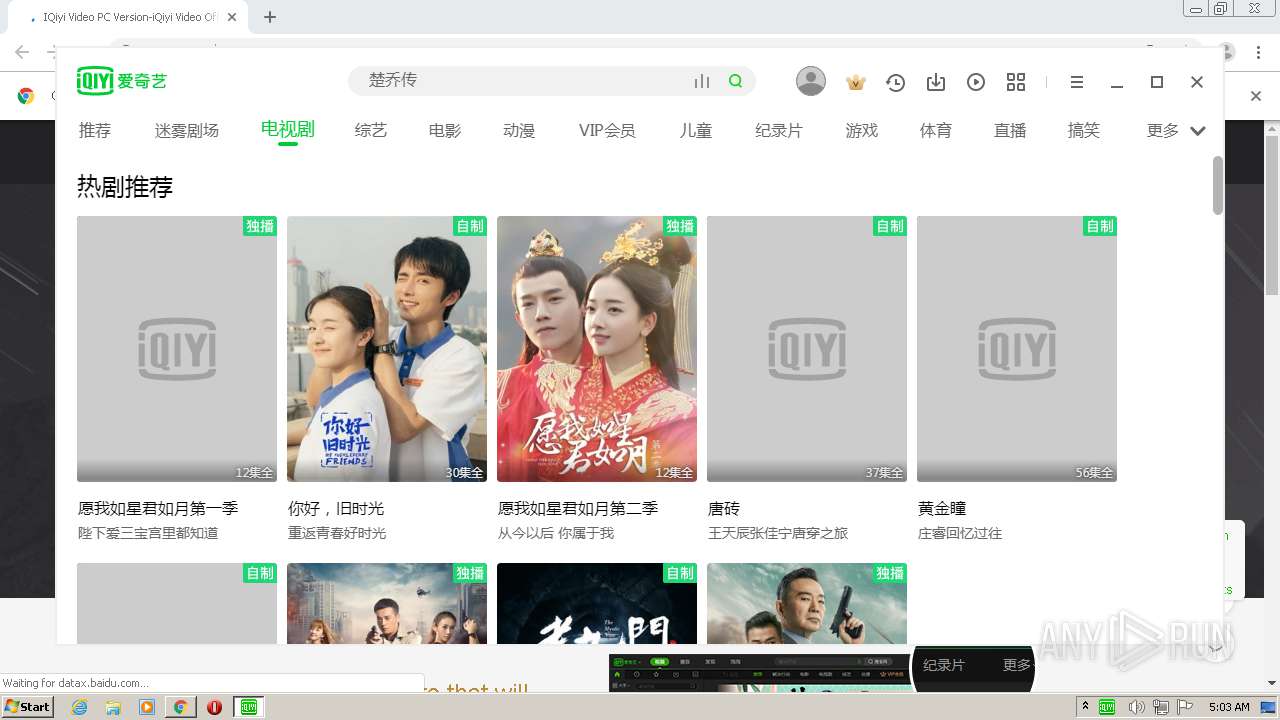
Task: Click iQIYI icon in system tray
Action: (x=1107, y=707)
